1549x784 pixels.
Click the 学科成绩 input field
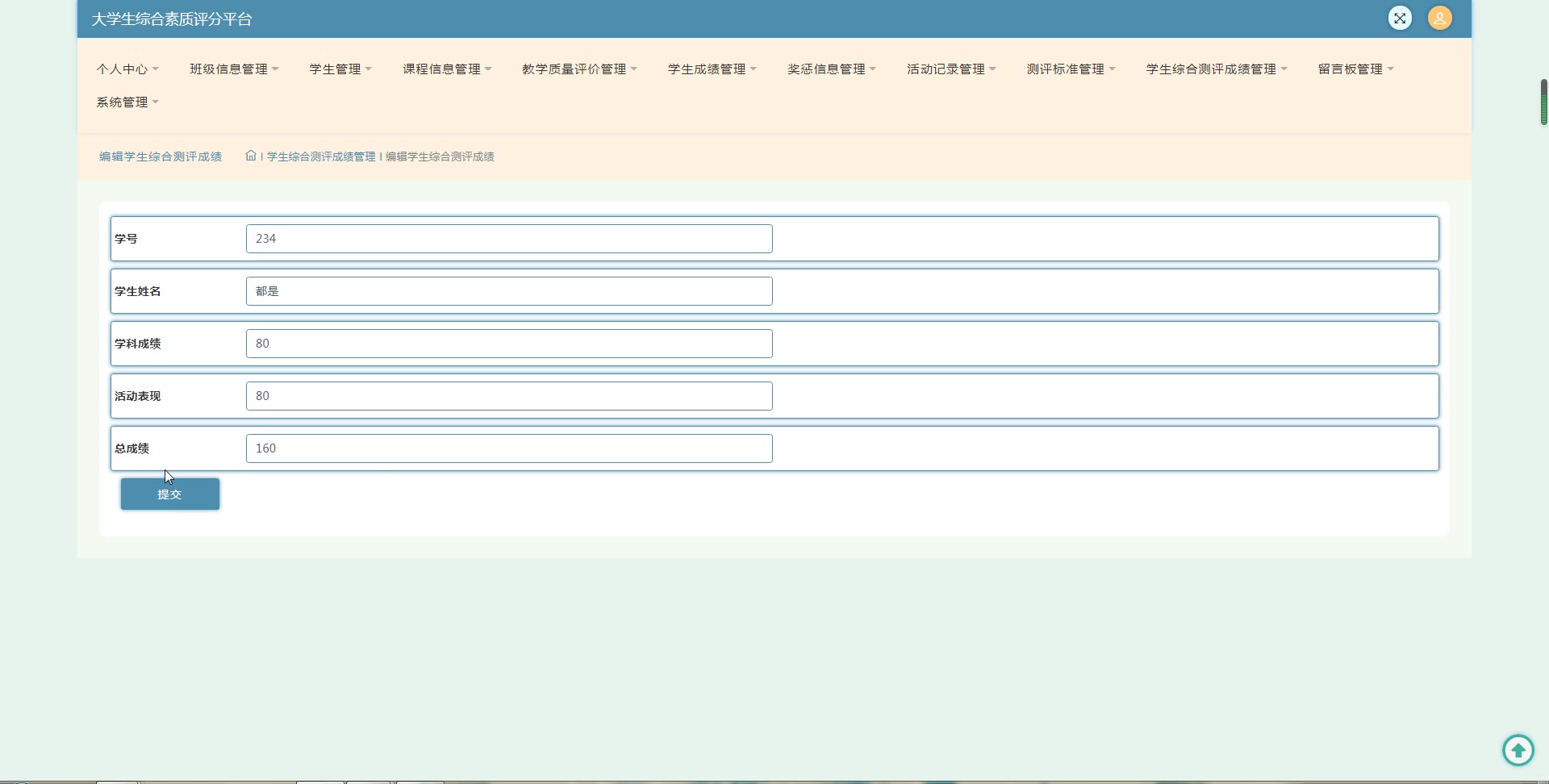(x=509, y=344)
